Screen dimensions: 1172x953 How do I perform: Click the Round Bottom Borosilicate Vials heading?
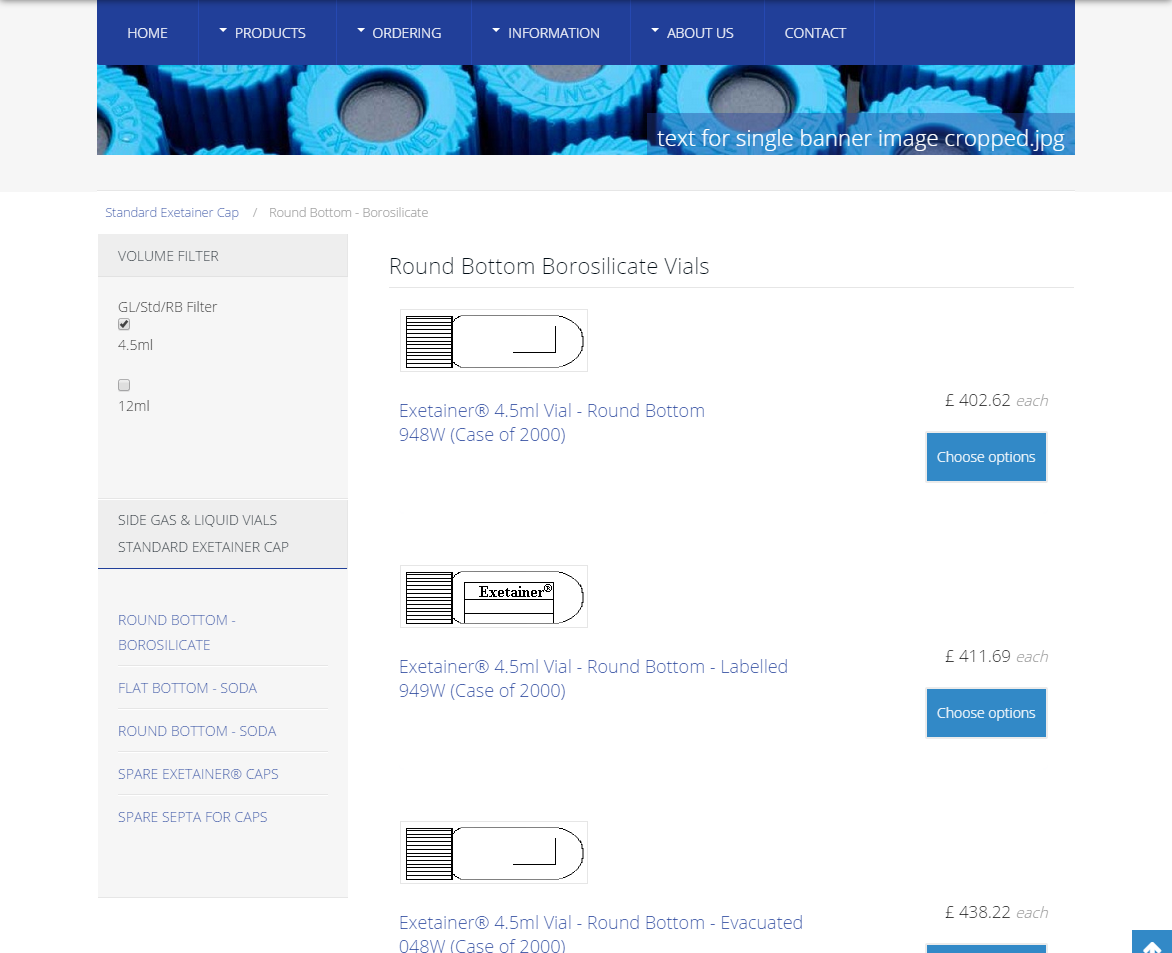pyautogui.click(x=549, y=266)
